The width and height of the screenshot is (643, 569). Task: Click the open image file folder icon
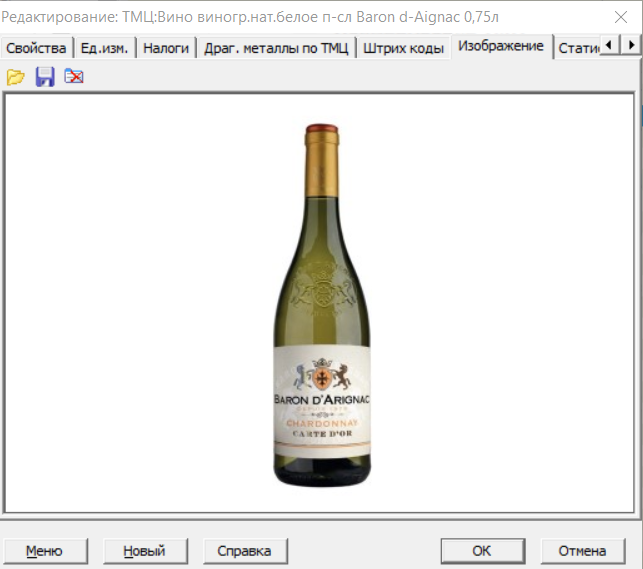click(x=16, y=77)
